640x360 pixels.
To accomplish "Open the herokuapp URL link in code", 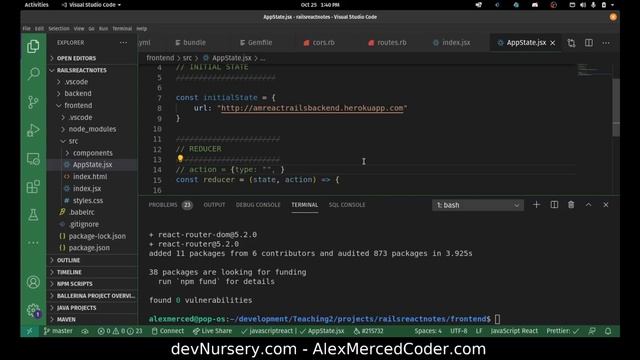I will [x=312, y=108].
